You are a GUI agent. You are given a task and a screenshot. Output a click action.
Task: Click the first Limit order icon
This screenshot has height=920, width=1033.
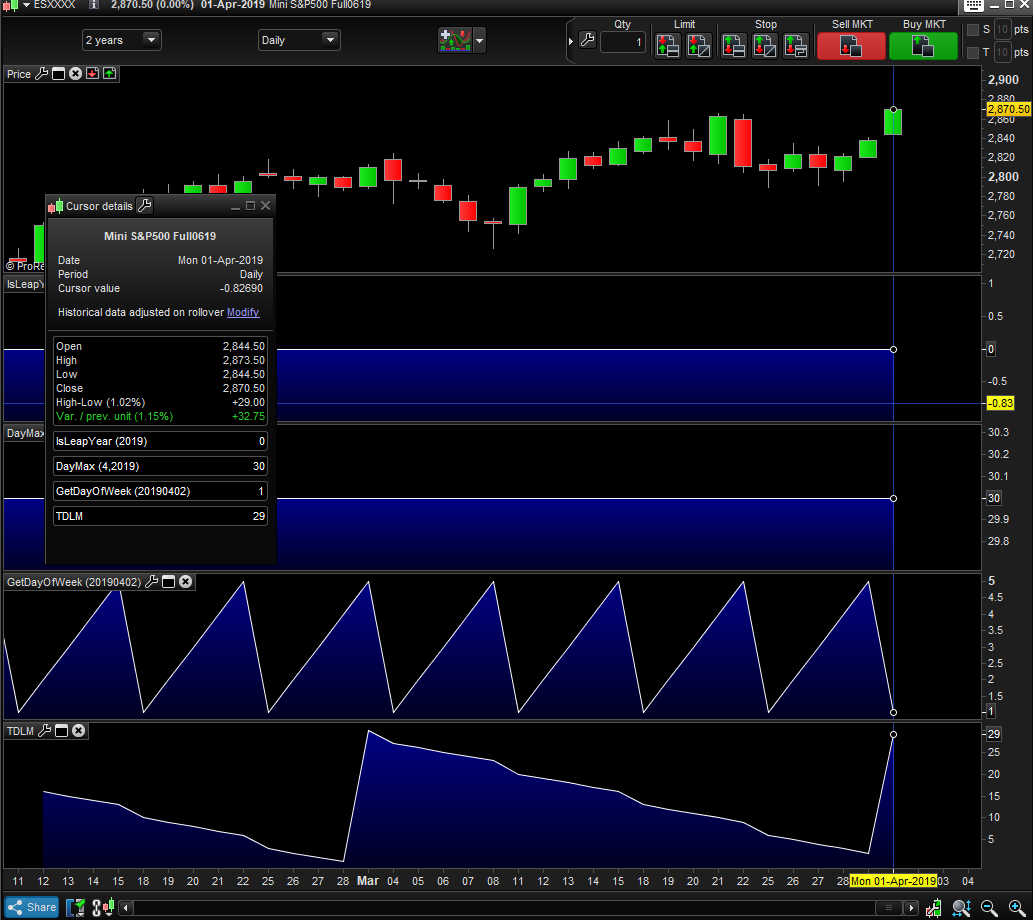click(x=667, y=45)
